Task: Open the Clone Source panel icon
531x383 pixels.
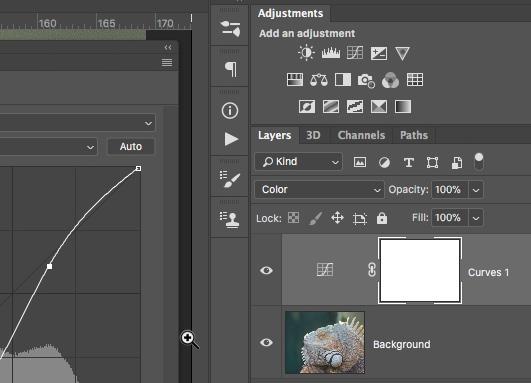Action: click(230, 220)
